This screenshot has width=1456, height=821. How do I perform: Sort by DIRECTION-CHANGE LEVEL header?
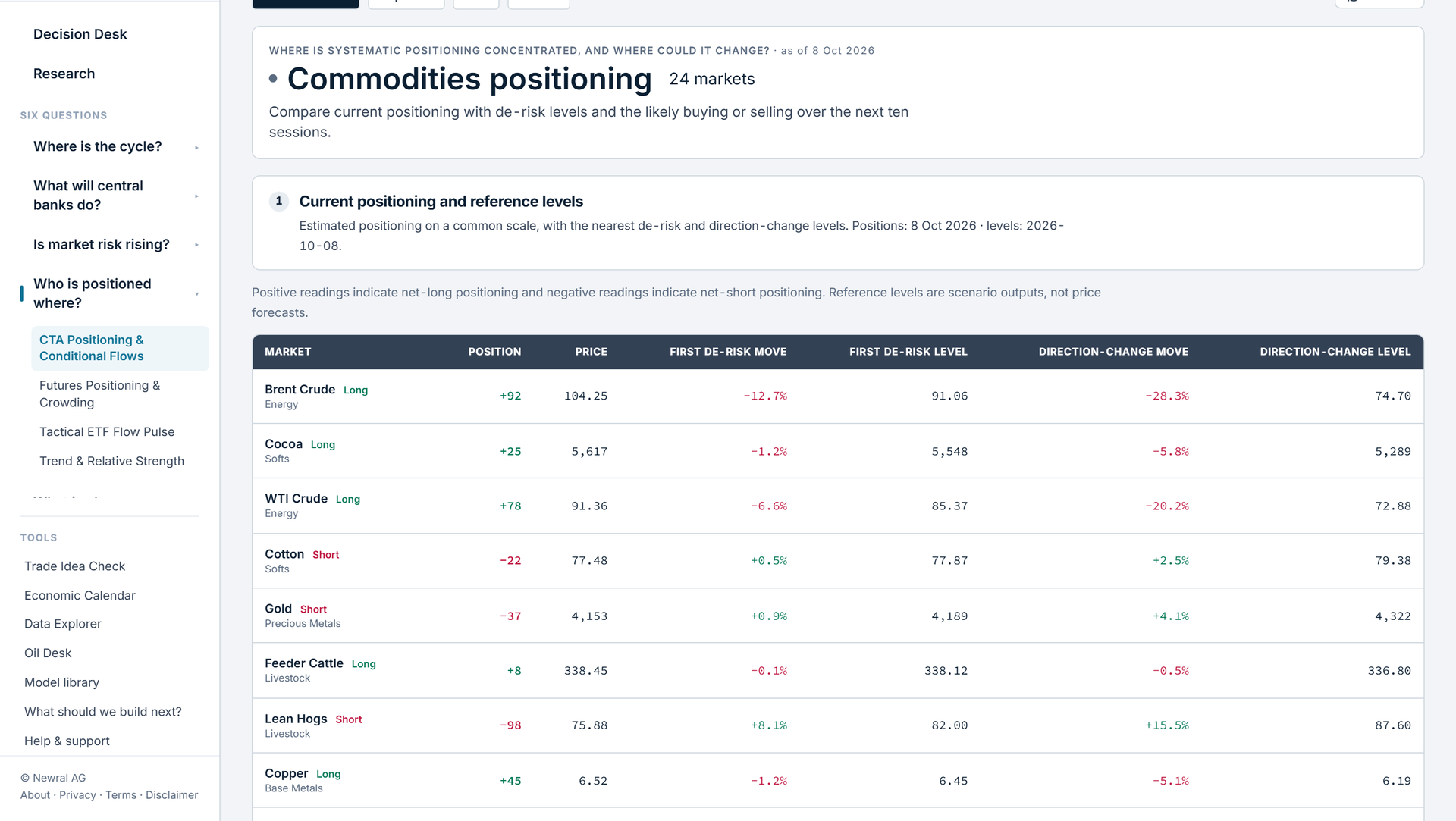[x=1335, y=352]
